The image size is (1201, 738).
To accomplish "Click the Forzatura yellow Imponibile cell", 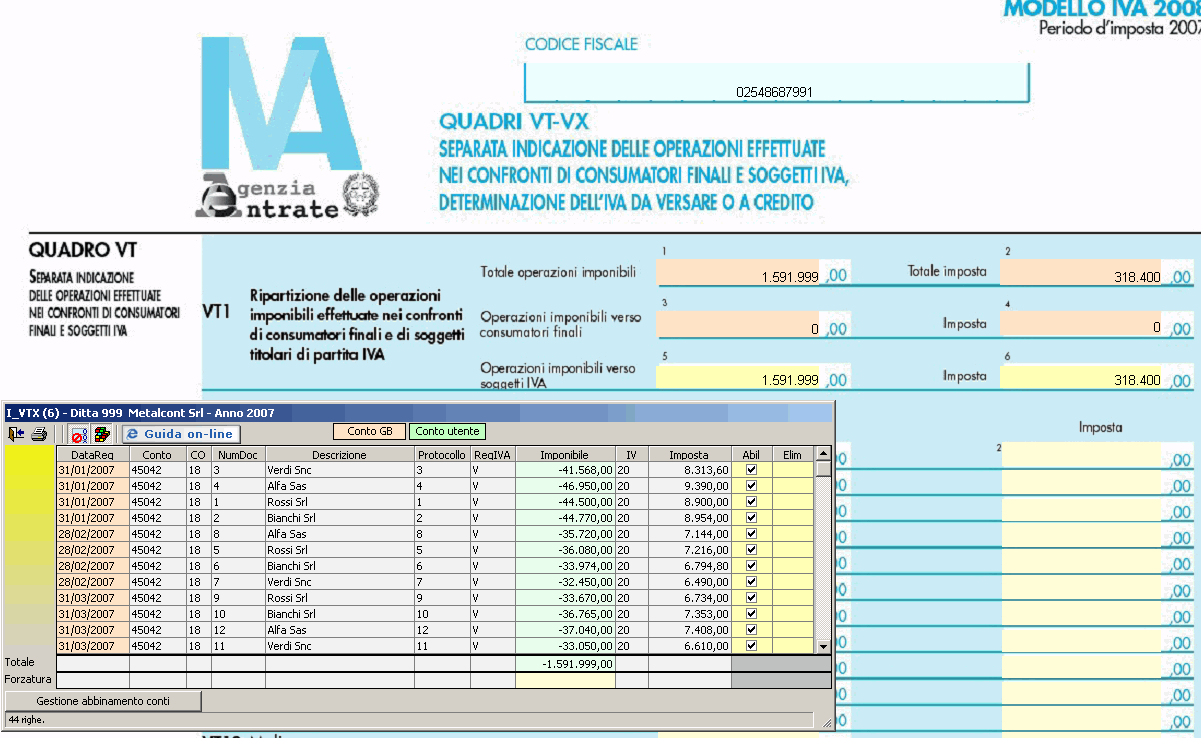I will [x=566, y=680].
